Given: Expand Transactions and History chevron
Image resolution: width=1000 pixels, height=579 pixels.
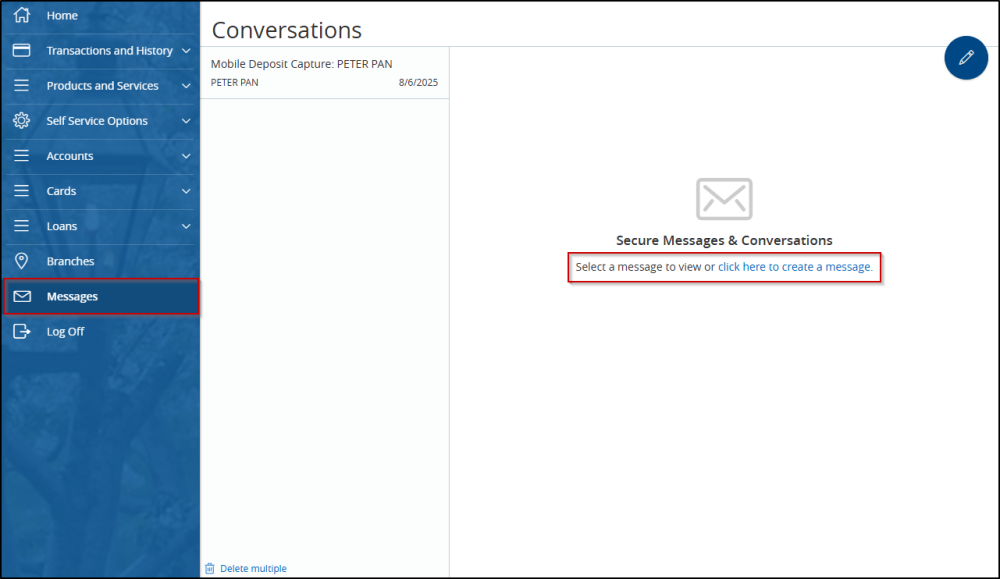Looking at the screenshot, I should coord(186,50).
